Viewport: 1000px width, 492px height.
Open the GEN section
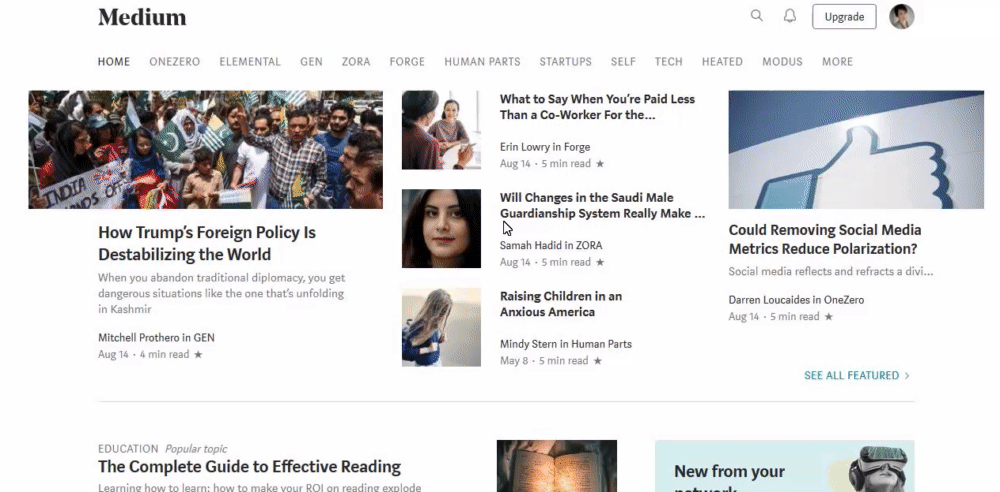tap(311, 62)
